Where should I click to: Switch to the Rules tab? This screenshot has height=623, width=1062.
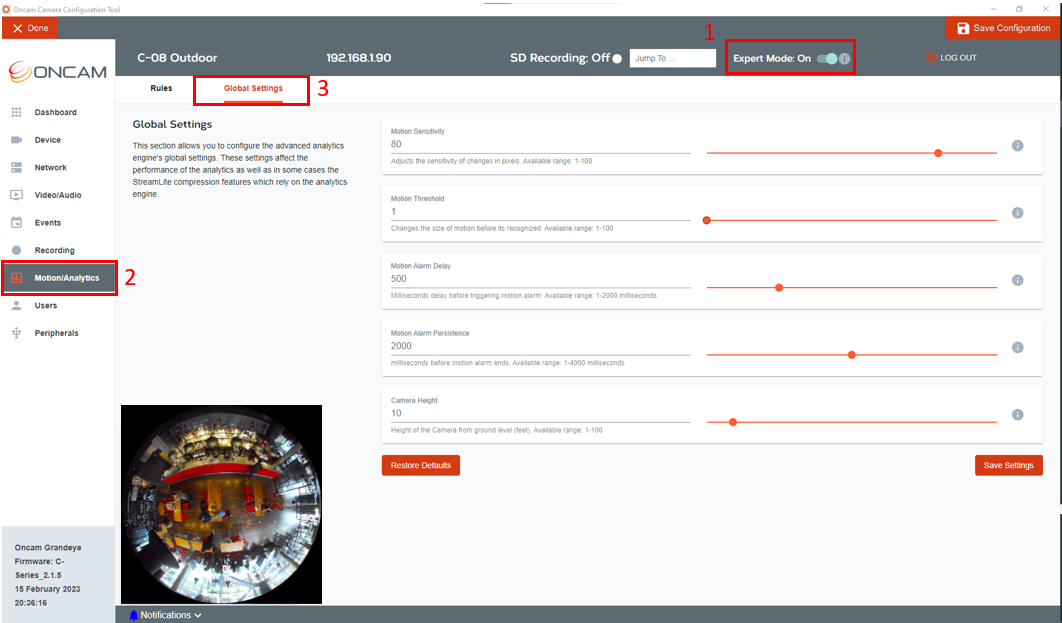(161, 88)
